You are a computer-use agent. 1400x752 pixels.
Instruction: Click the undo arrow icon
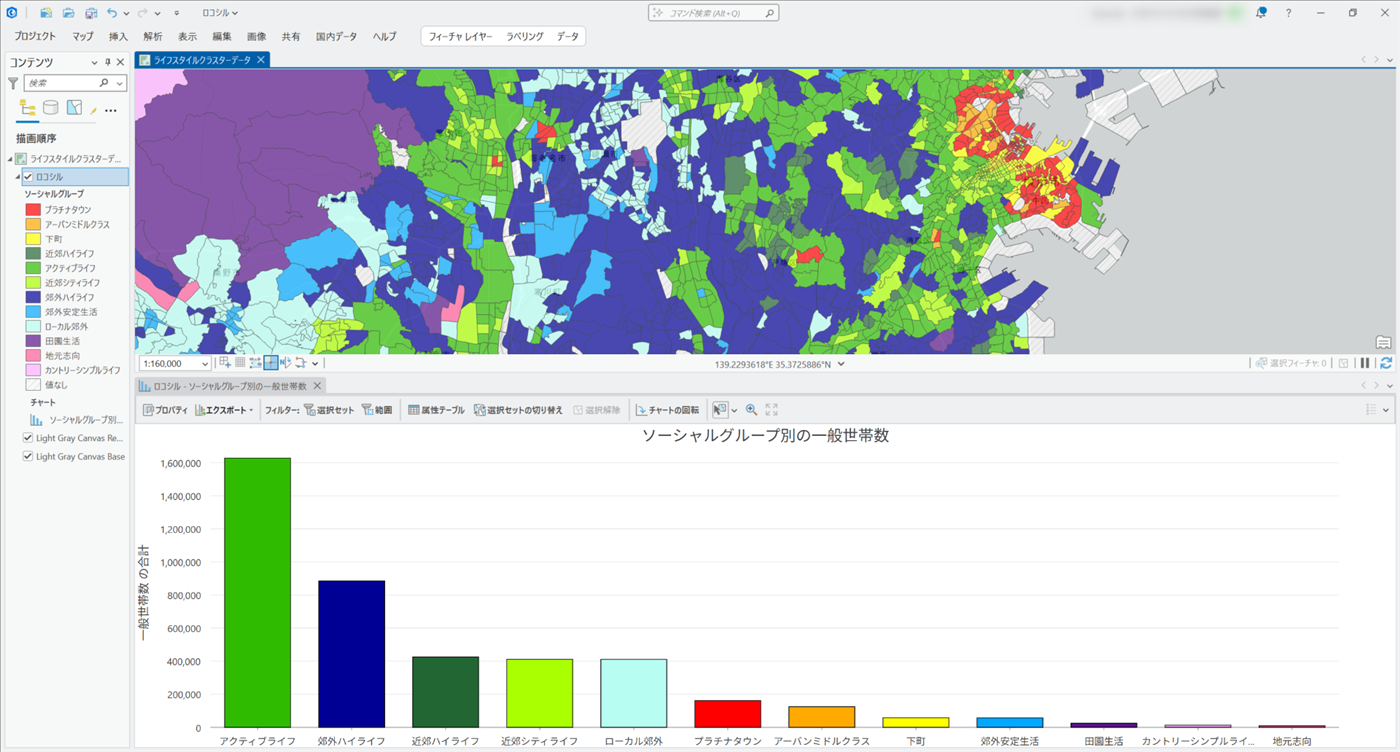[x=112, y=13]
